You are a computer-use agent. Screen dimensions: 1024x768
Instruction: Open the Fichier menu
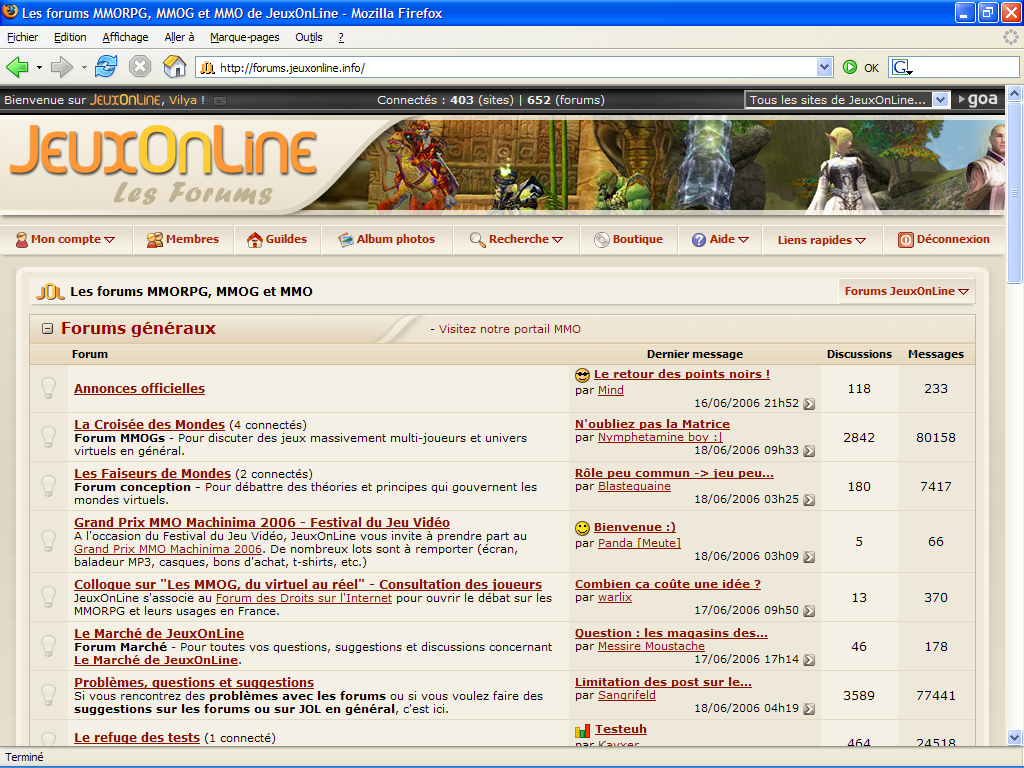pyautogui.click(x=22, y=37)
